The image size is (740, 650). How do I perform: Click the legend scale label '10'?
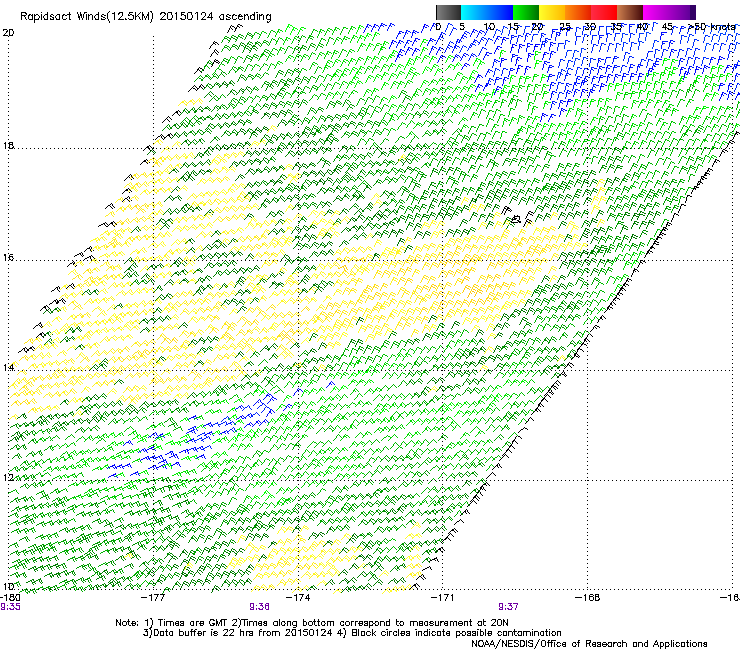pos(489,27)
